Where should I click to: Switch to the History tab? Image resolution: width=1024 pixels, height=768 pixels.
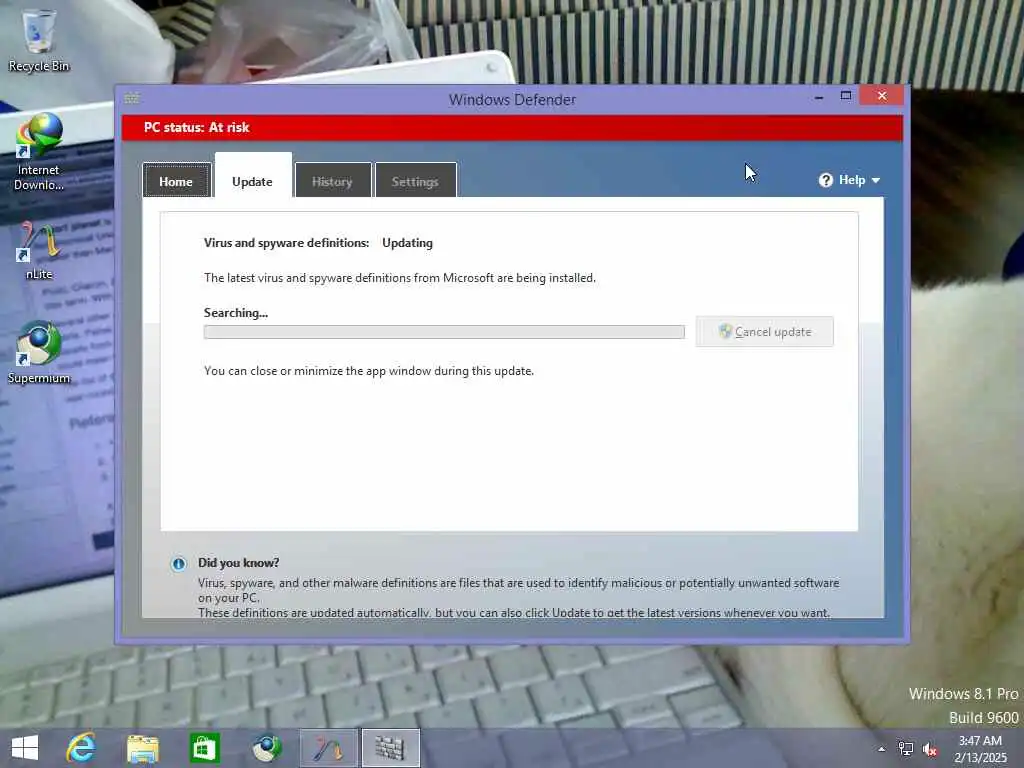tap(332, 181)
